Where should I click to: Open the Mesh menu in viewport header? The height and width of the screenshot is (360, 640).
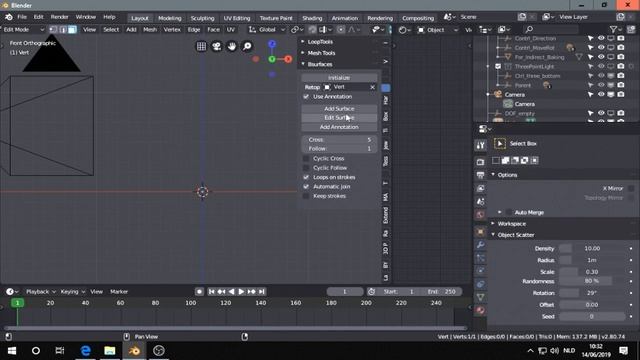click(x=150, y=29)
